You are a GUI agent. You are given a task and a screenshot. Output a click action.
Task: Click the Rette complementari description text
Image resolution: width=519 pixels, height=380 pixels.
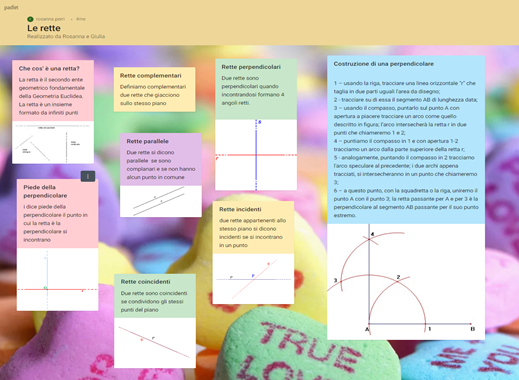click(153, 95)
